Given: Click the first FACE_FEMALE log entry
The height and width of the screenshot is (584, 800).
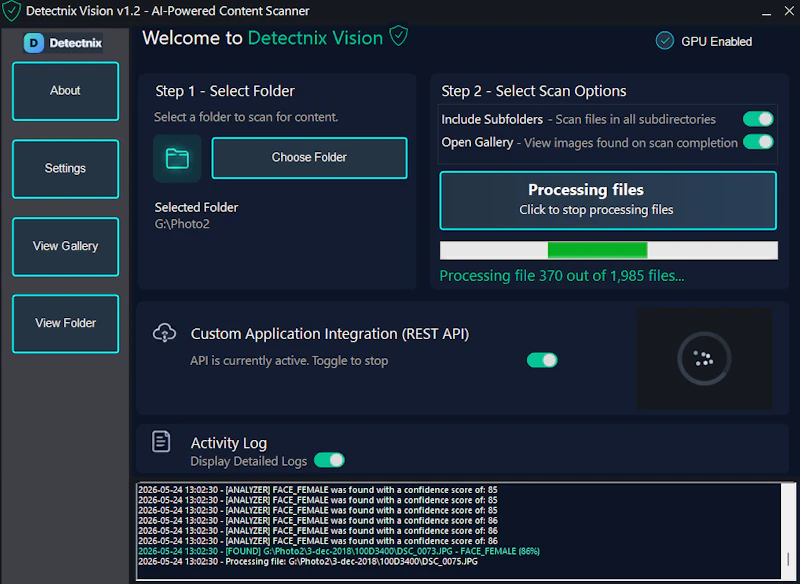Looking at the screenshot, I should click(x=317, y=490).
